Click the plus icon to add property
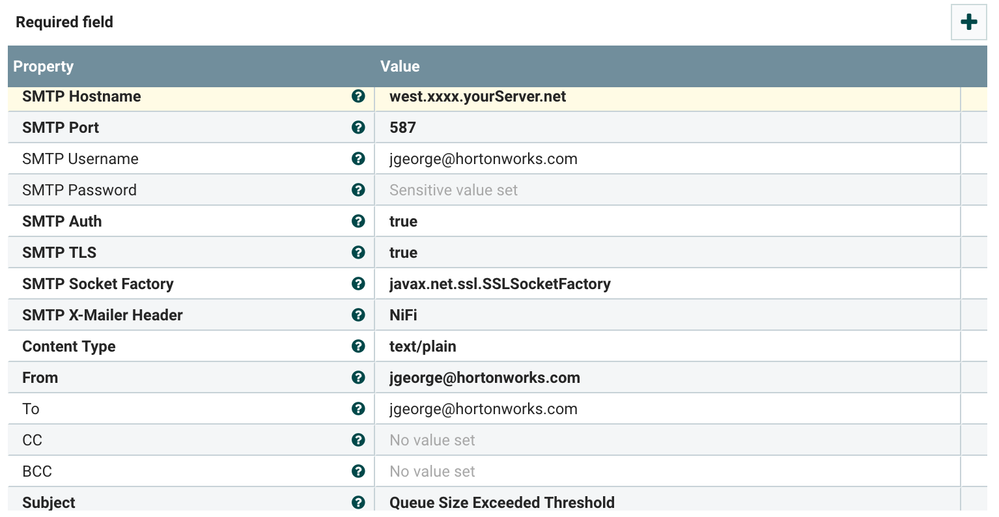The width and height of the screenshot is (999, 517). coord(968,22)
